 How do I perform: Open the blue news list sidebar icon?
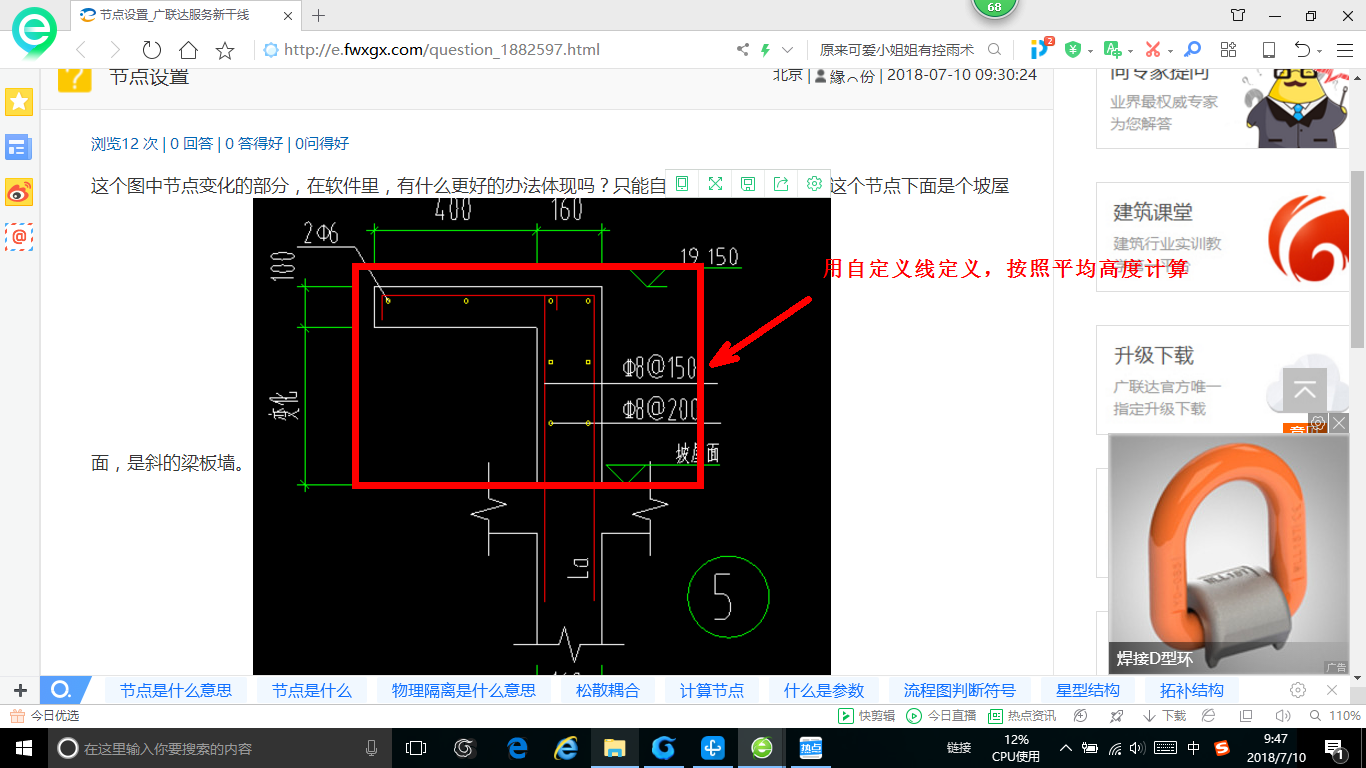tap(19, 147)
